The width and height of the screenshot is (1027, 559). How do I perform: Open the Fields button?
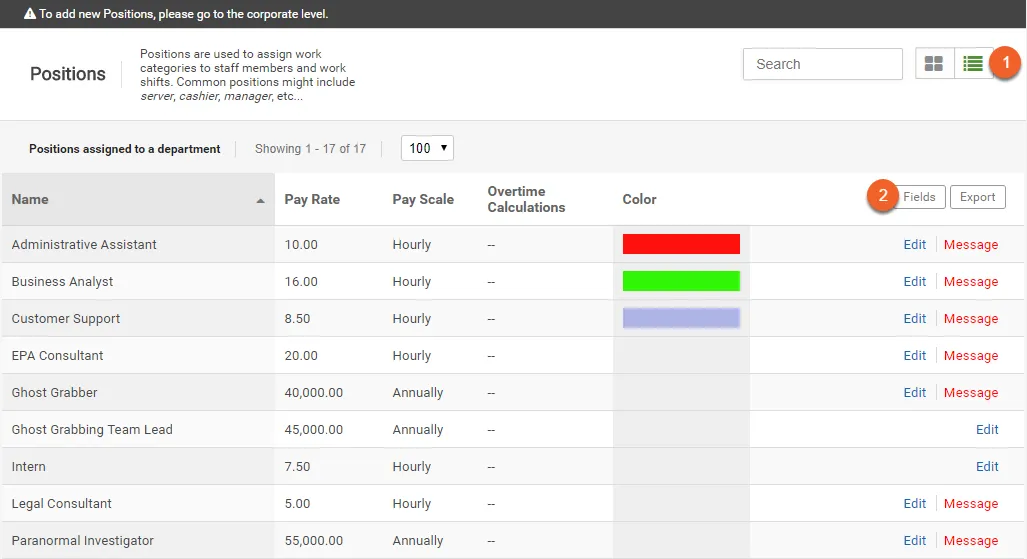919,197
